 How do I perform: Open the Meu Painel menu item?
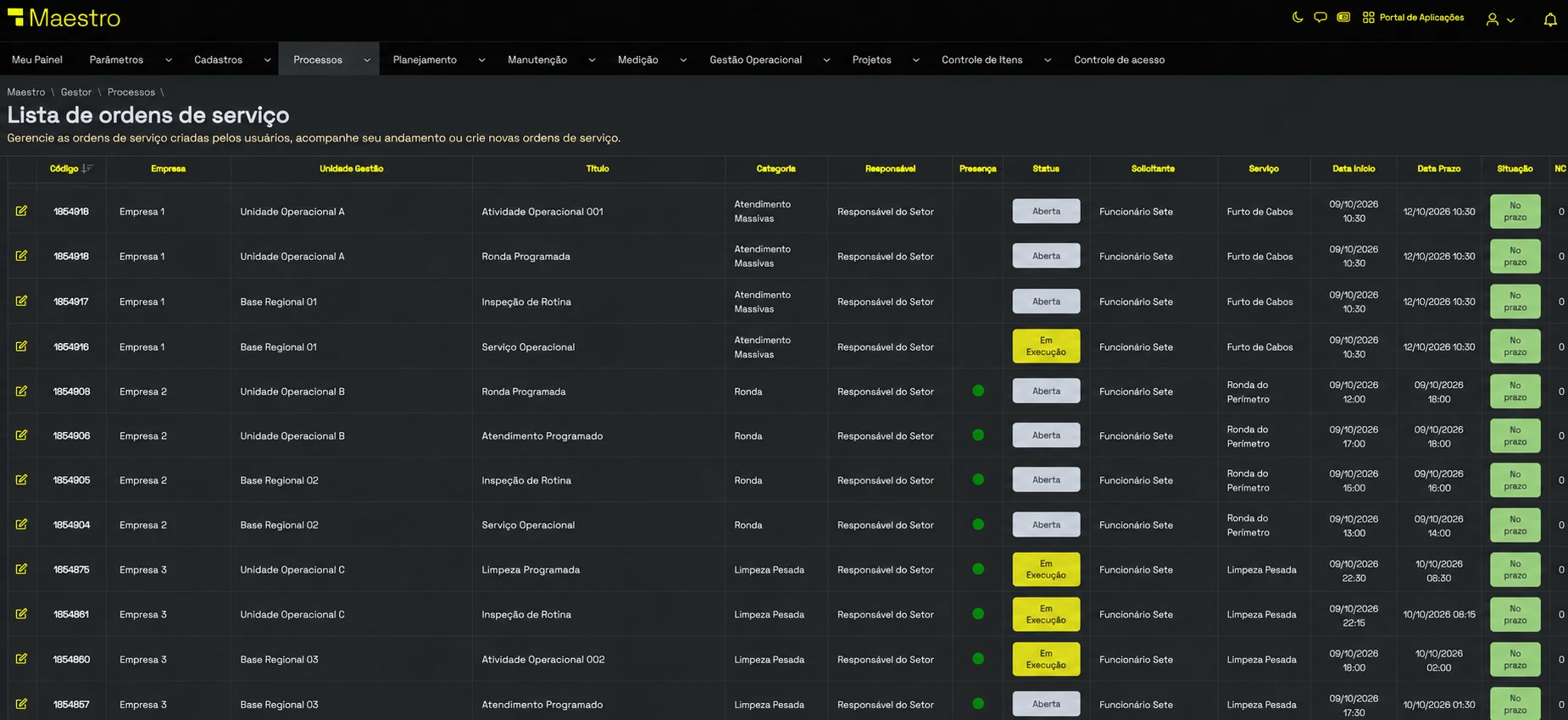click(x=37, y=59)
